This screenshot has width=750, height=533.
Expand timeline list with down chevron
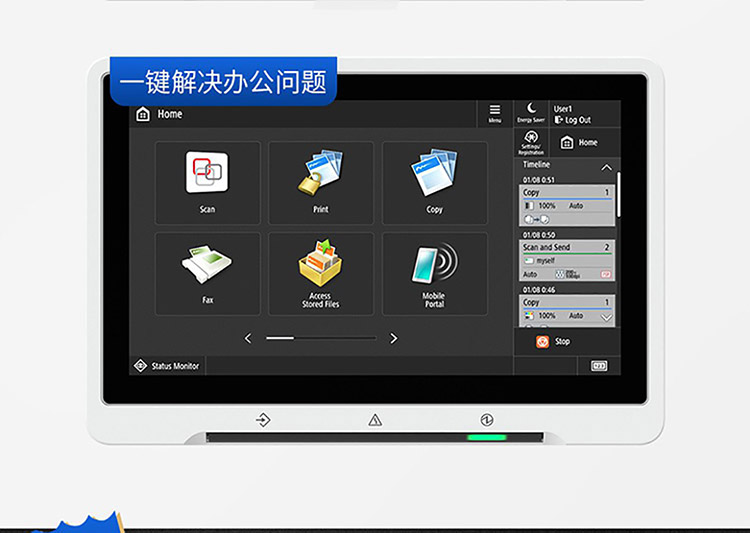tap(606, 317)
